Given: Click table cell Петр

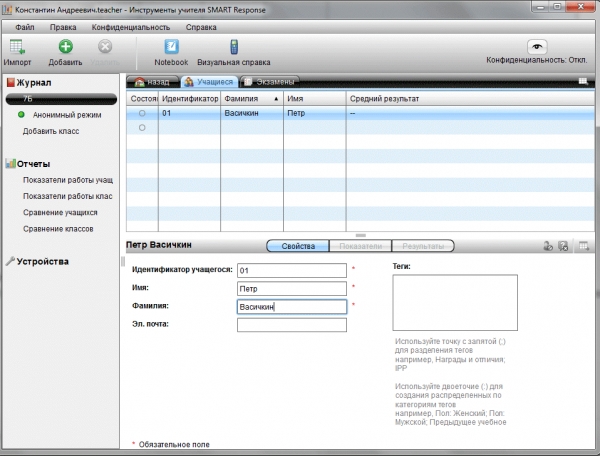Looking at the screenshot, I should 315,113.
